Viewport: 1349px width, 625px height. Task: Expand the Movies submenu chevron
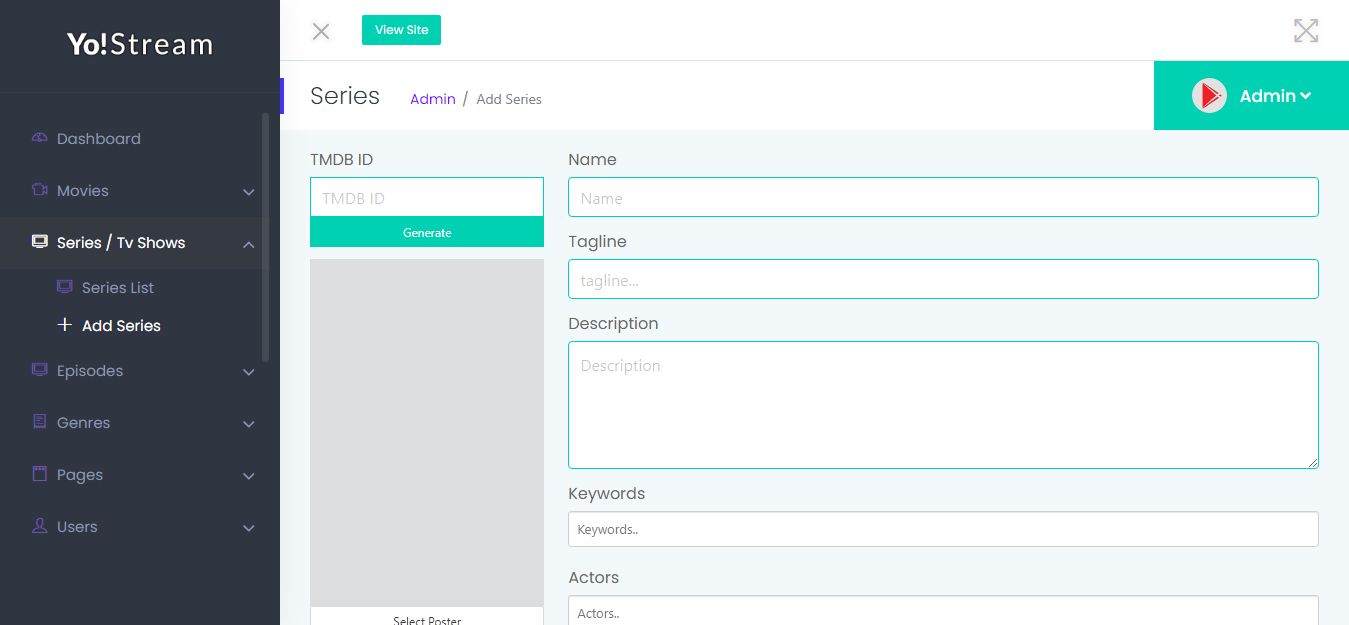pyautogui.click(x=249, y=192)
